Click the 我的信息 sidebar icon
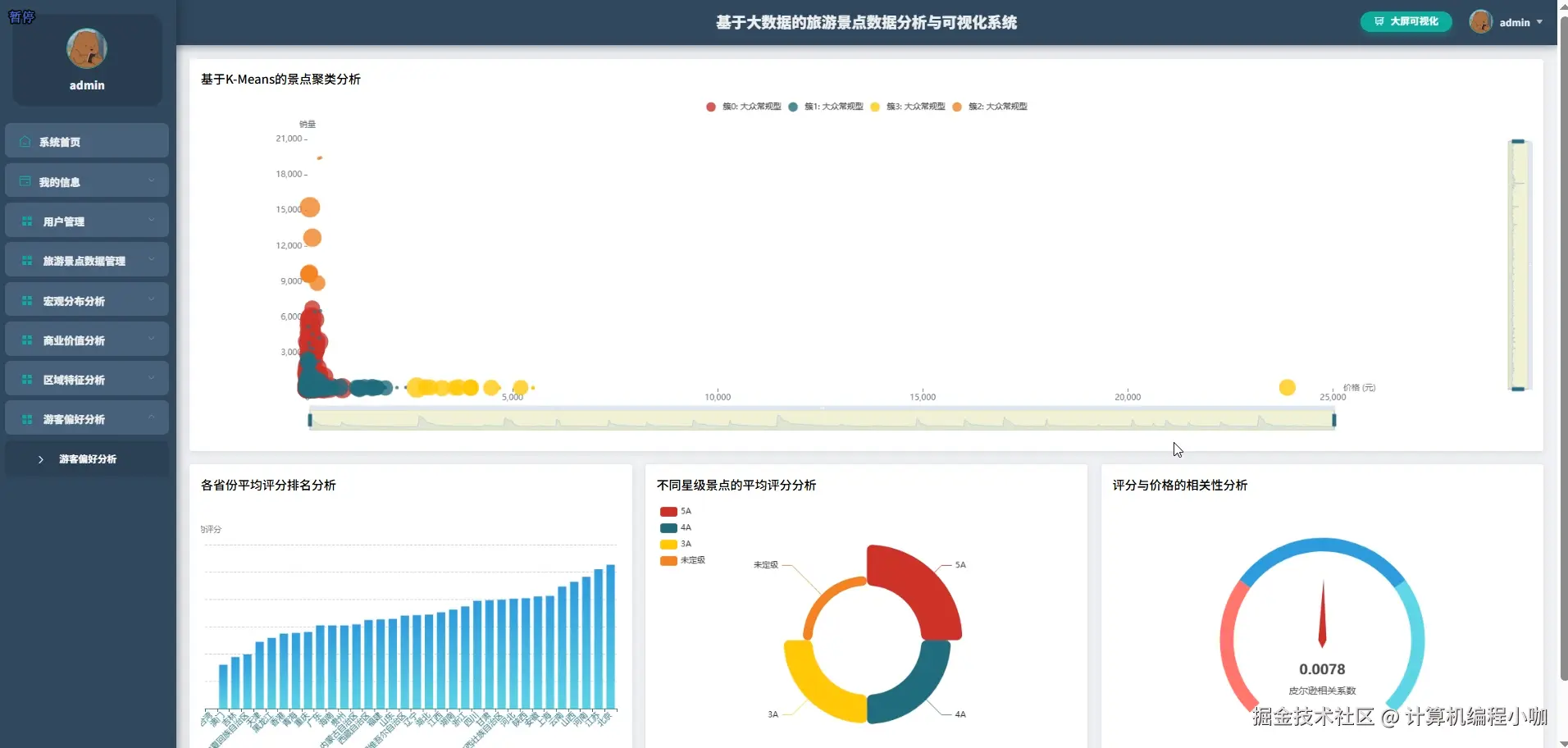The width and height of the screenshot is (1568, 748). 25,180
